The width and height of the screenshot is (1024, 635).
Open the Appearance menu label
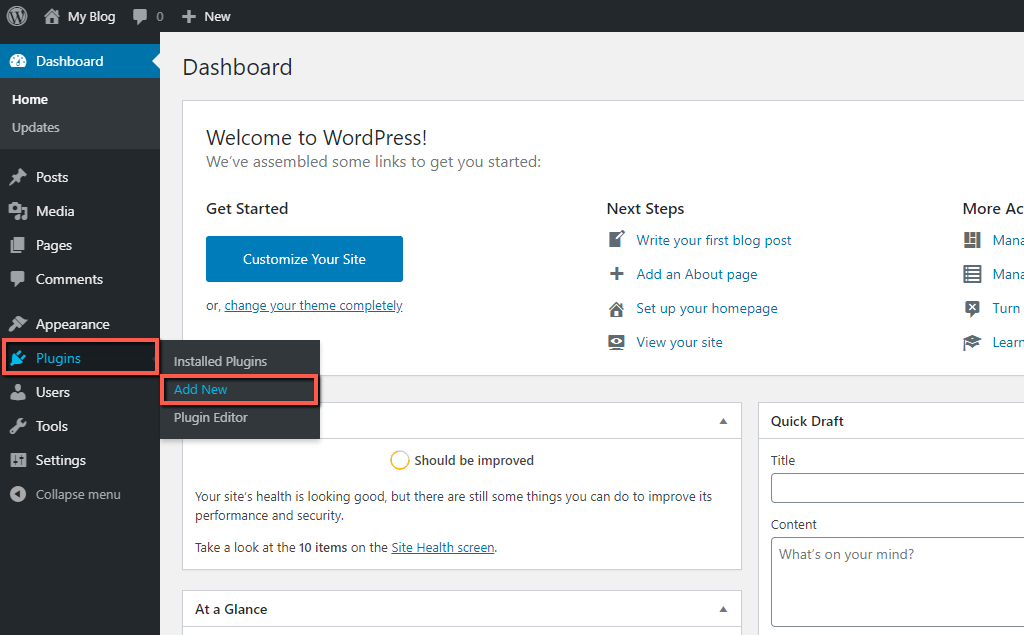(72, 324)
